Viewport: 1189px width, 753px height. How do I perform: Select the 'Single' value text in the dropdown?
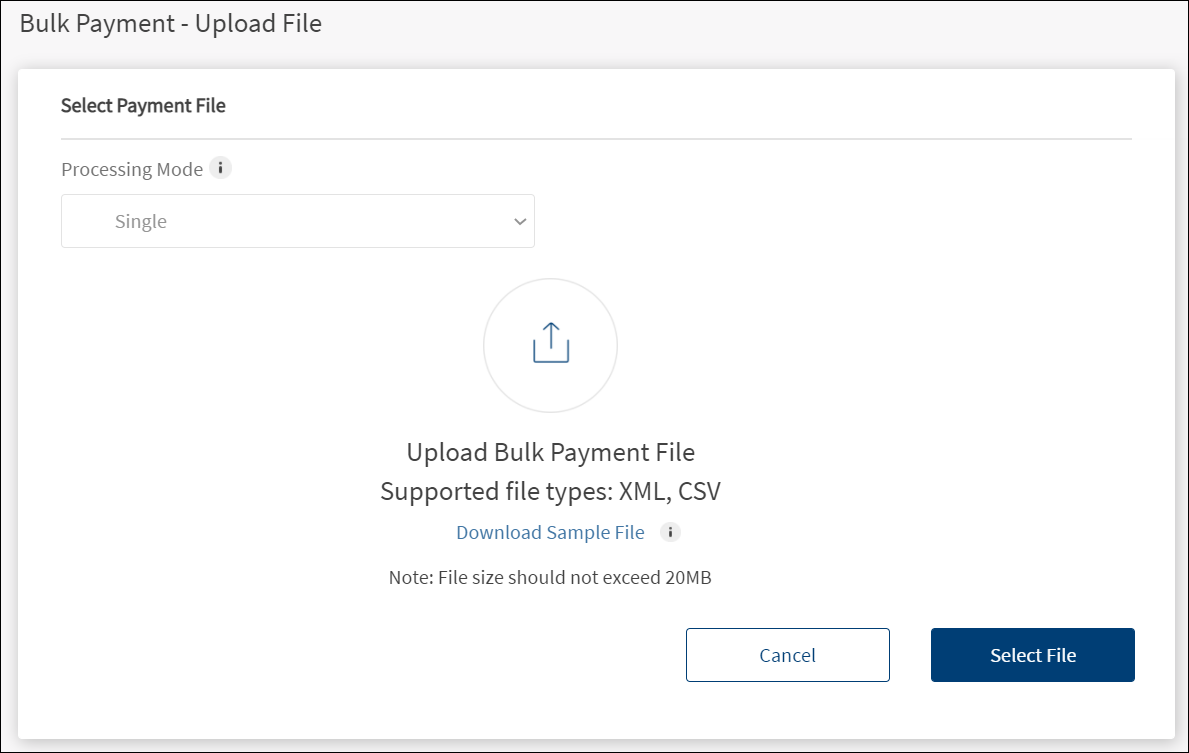(141, 222)
